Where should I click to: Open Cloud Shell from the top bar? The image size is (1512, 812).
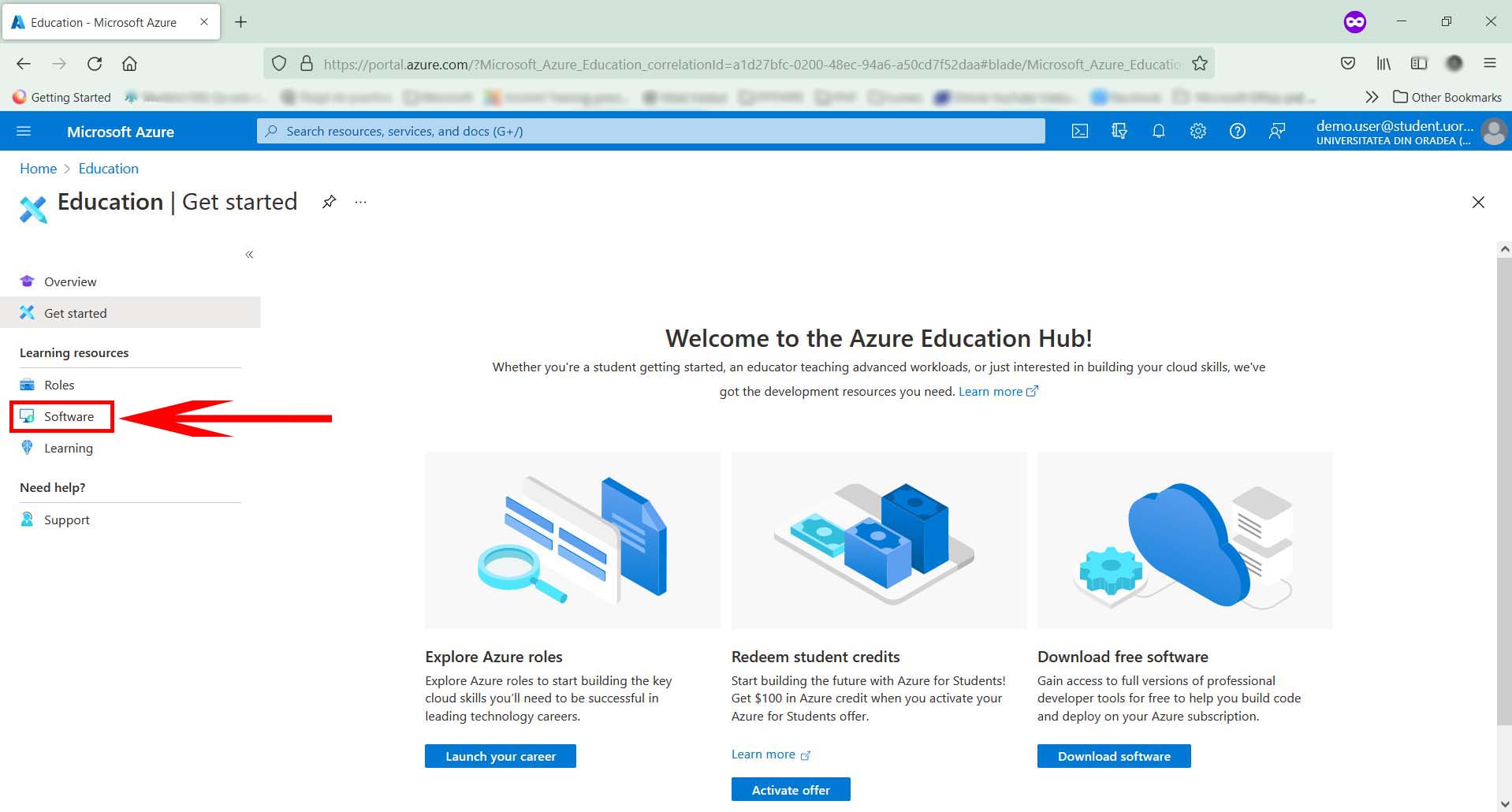click(x=1080, y=131)
